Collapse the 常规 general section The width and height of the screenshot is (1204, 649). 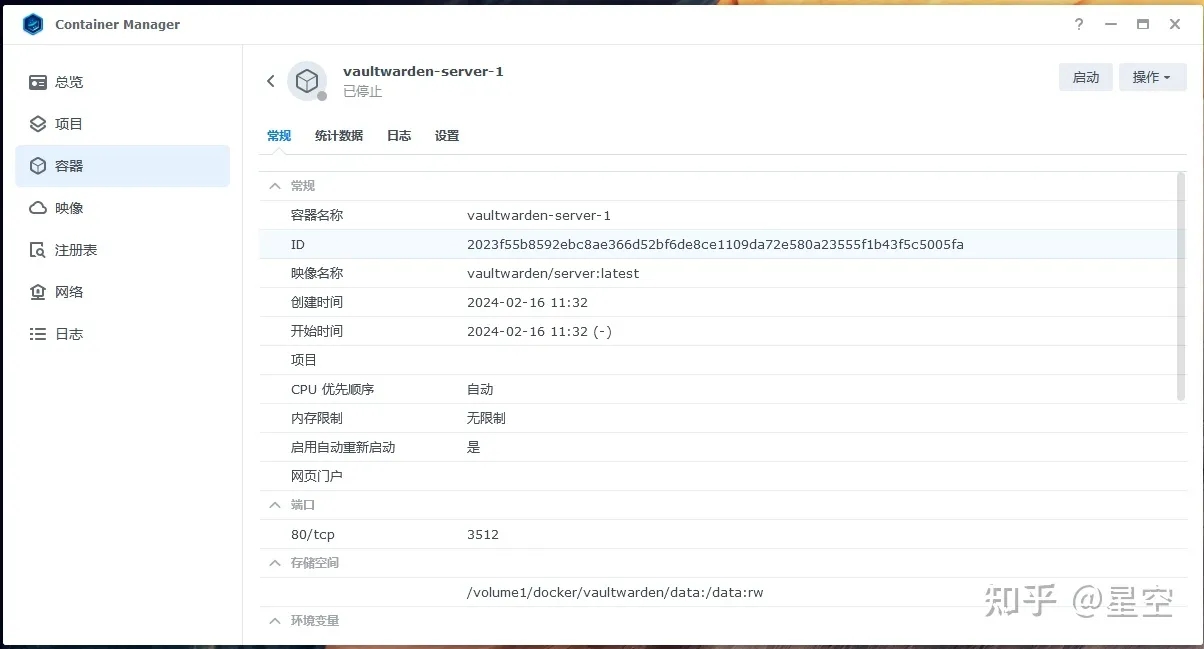tap(274, 186)
